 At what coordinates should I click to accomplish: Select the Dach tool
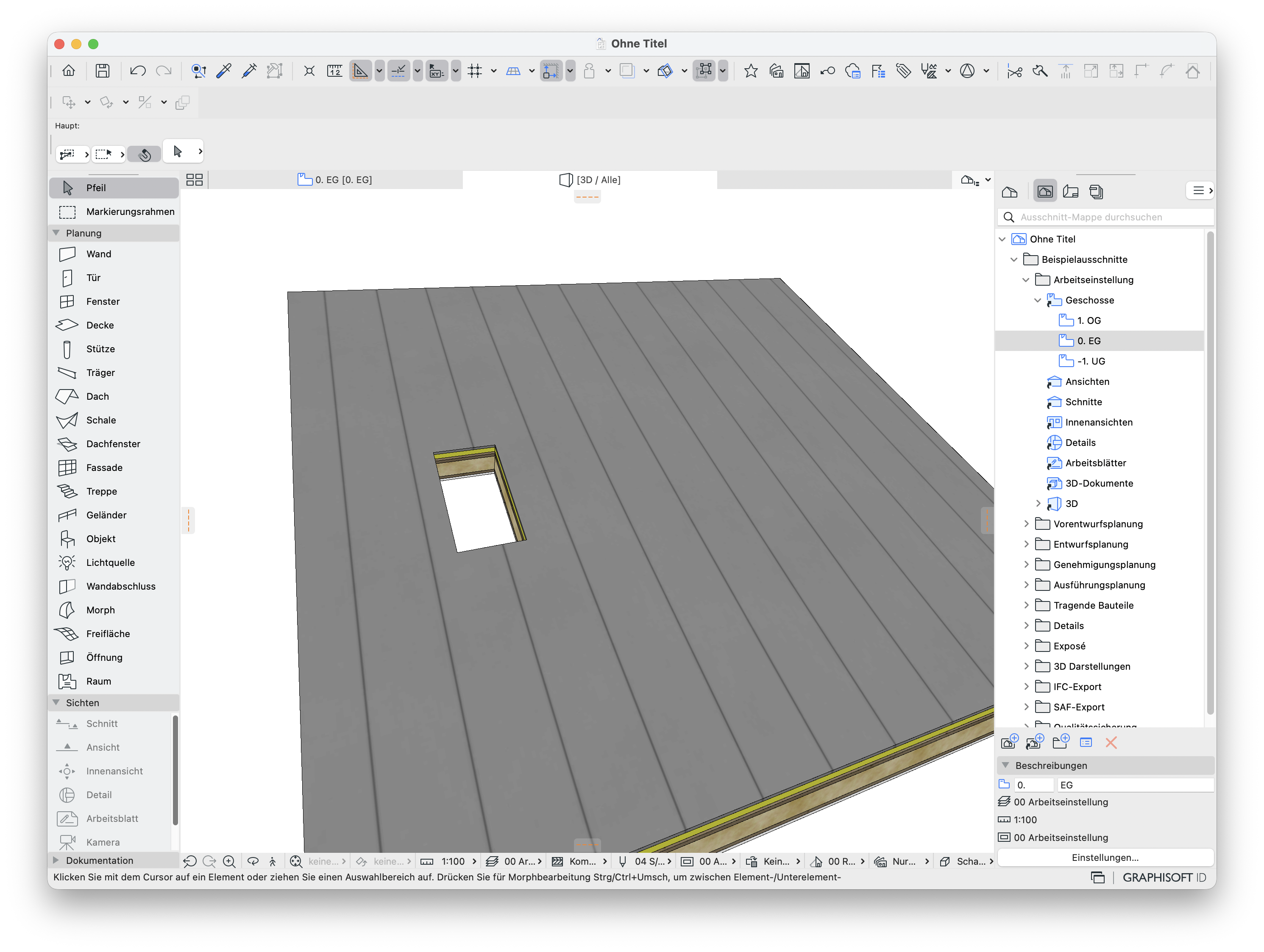(114, 396)
